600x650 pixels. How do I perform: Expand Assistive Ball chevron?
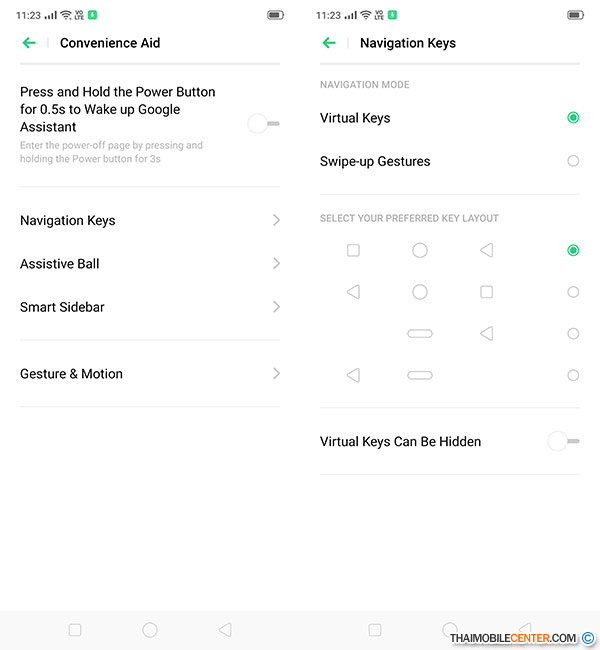pyautogui.click(x=276, y=264)
